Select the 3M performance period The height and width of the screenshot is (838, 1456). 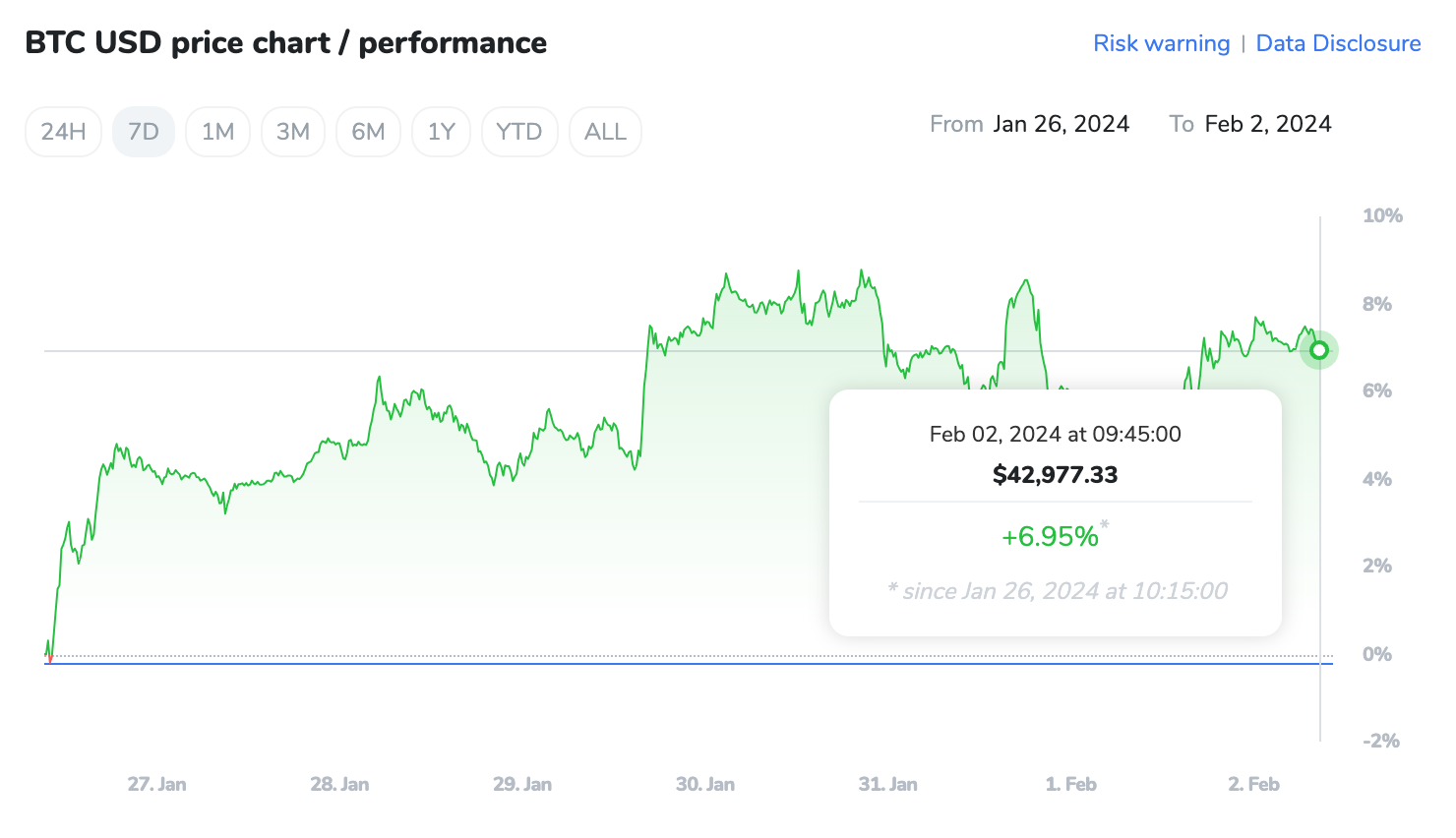(292, 131)
